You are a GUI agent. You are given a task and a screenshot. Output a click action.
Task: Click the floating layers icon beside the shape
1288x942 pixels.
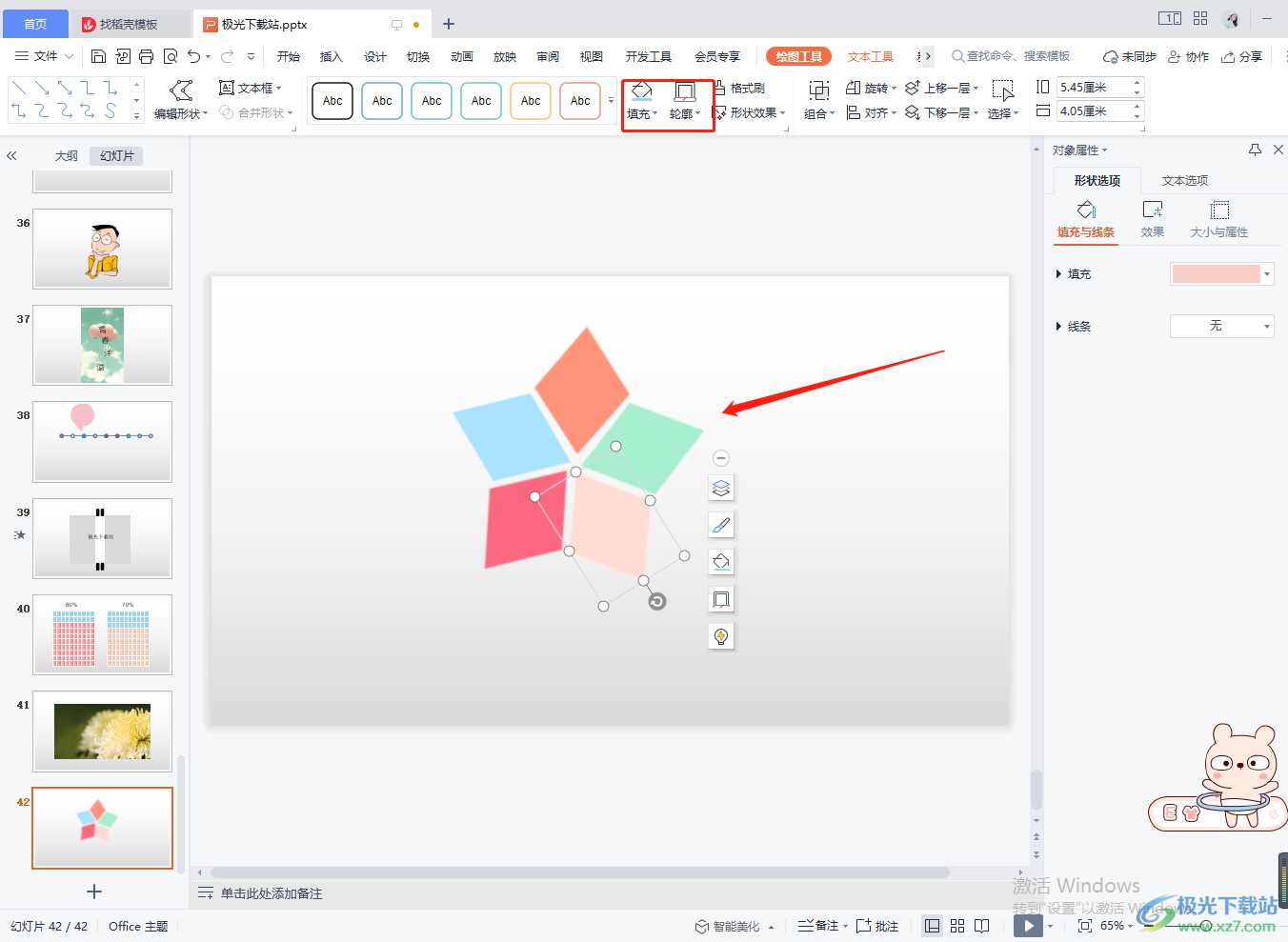721,489
